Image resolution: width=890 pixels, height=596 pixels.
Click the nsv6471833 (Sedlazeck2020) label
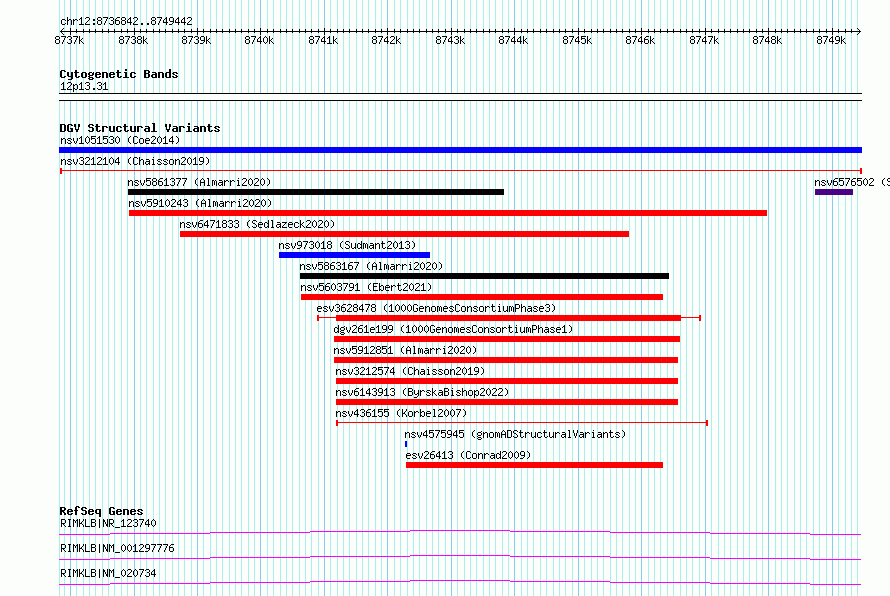(257, 224)
